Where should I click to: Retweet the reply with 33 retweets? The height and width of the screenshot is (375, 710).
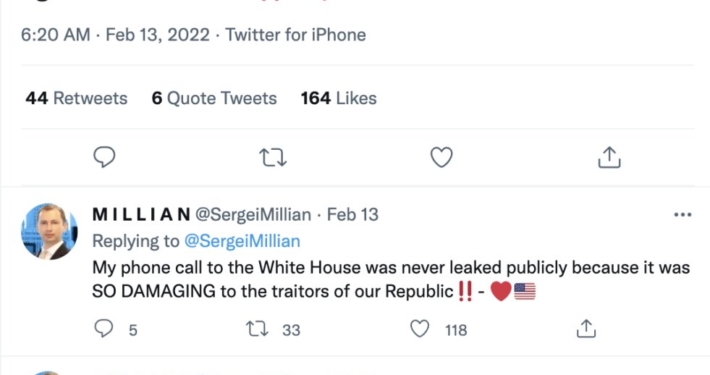[257, 329]
